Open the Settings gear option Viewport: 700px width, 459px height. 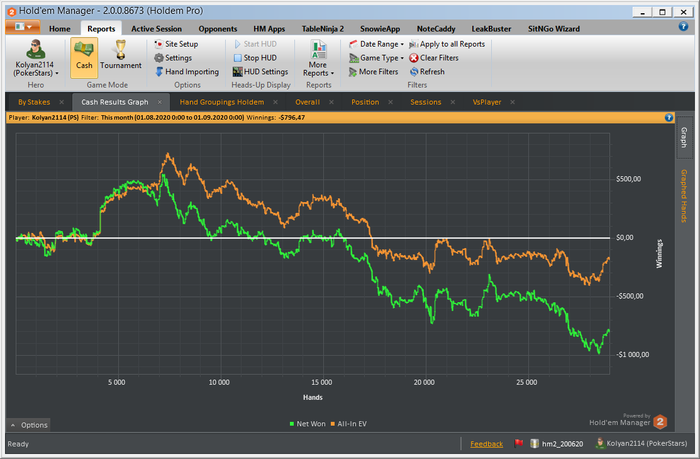(173, 58)
